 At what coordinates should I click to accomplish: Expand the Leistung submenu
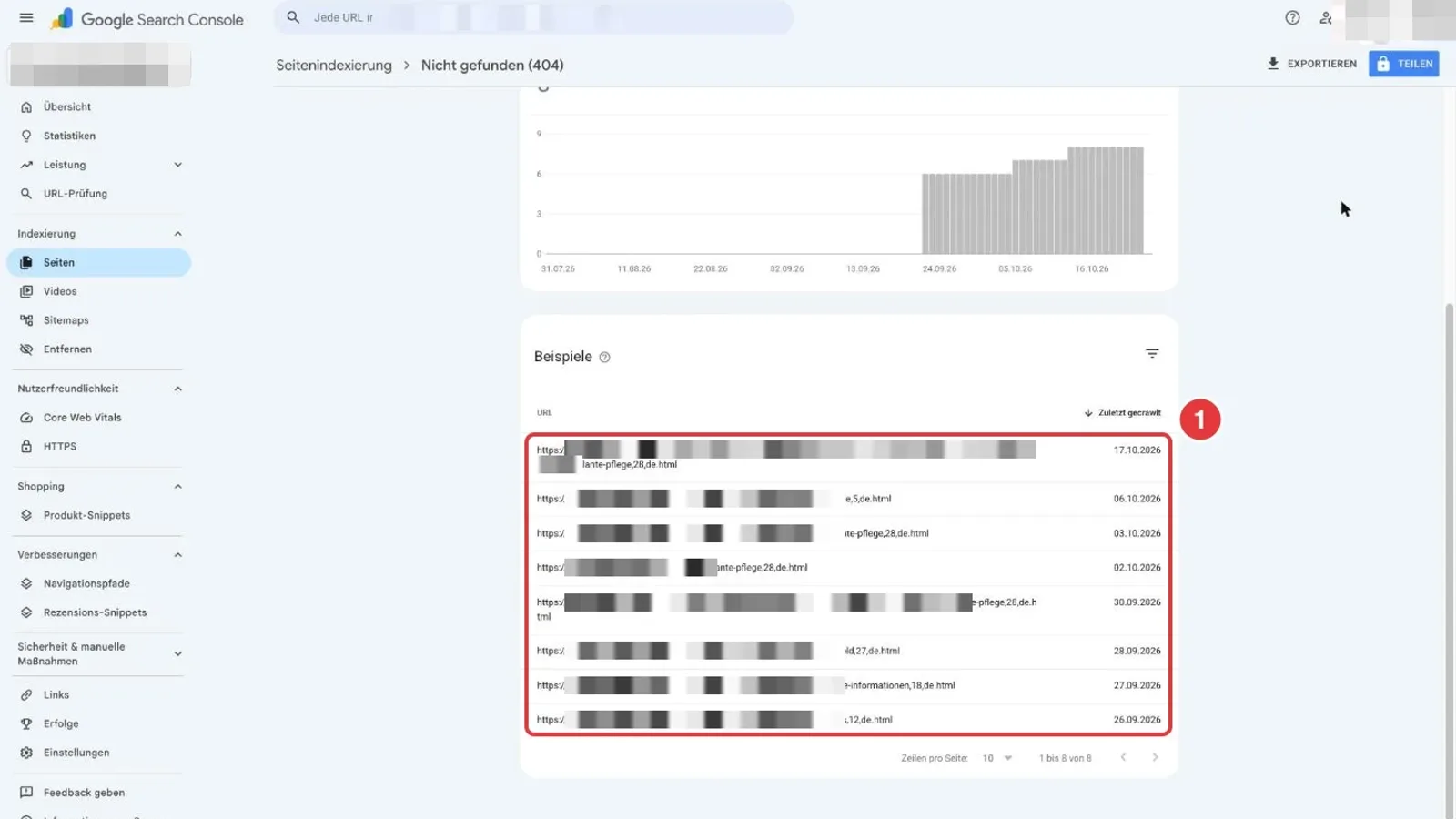coord(178,165)
